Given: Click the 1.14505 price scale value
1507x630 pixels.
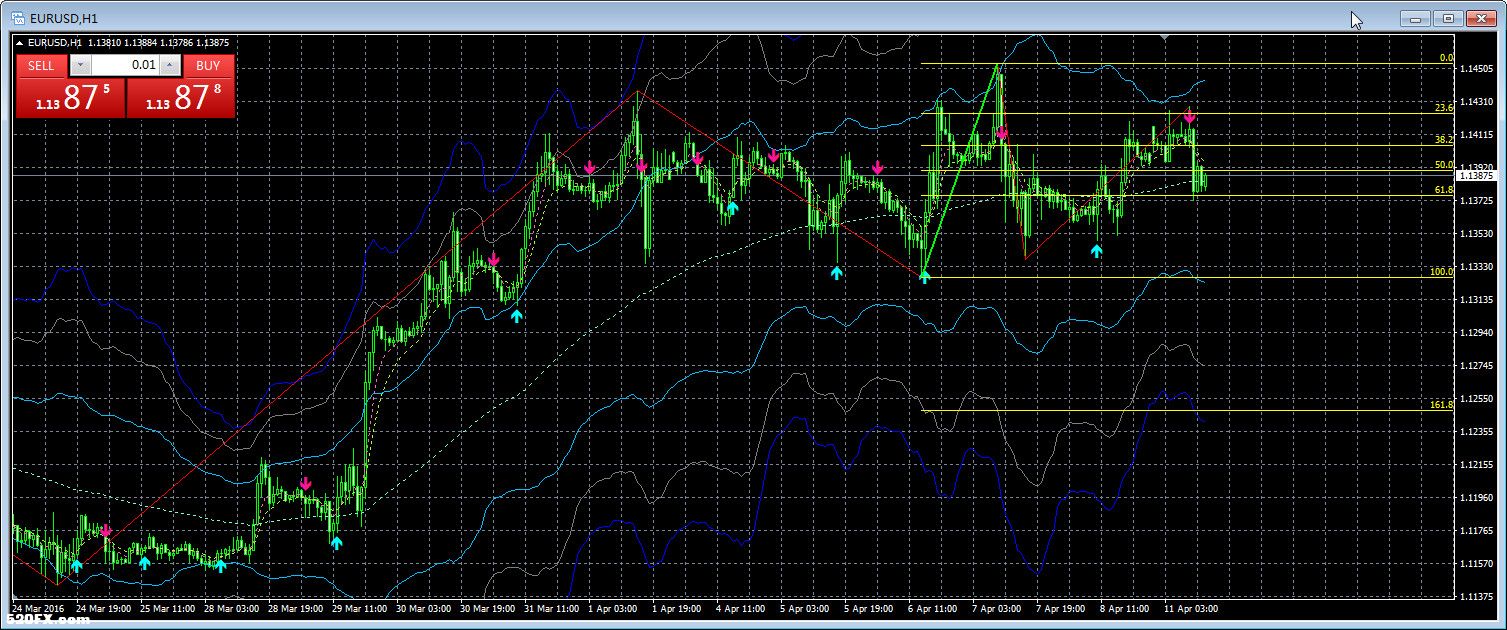Looking at the screenshot, I should [1476, 69].
